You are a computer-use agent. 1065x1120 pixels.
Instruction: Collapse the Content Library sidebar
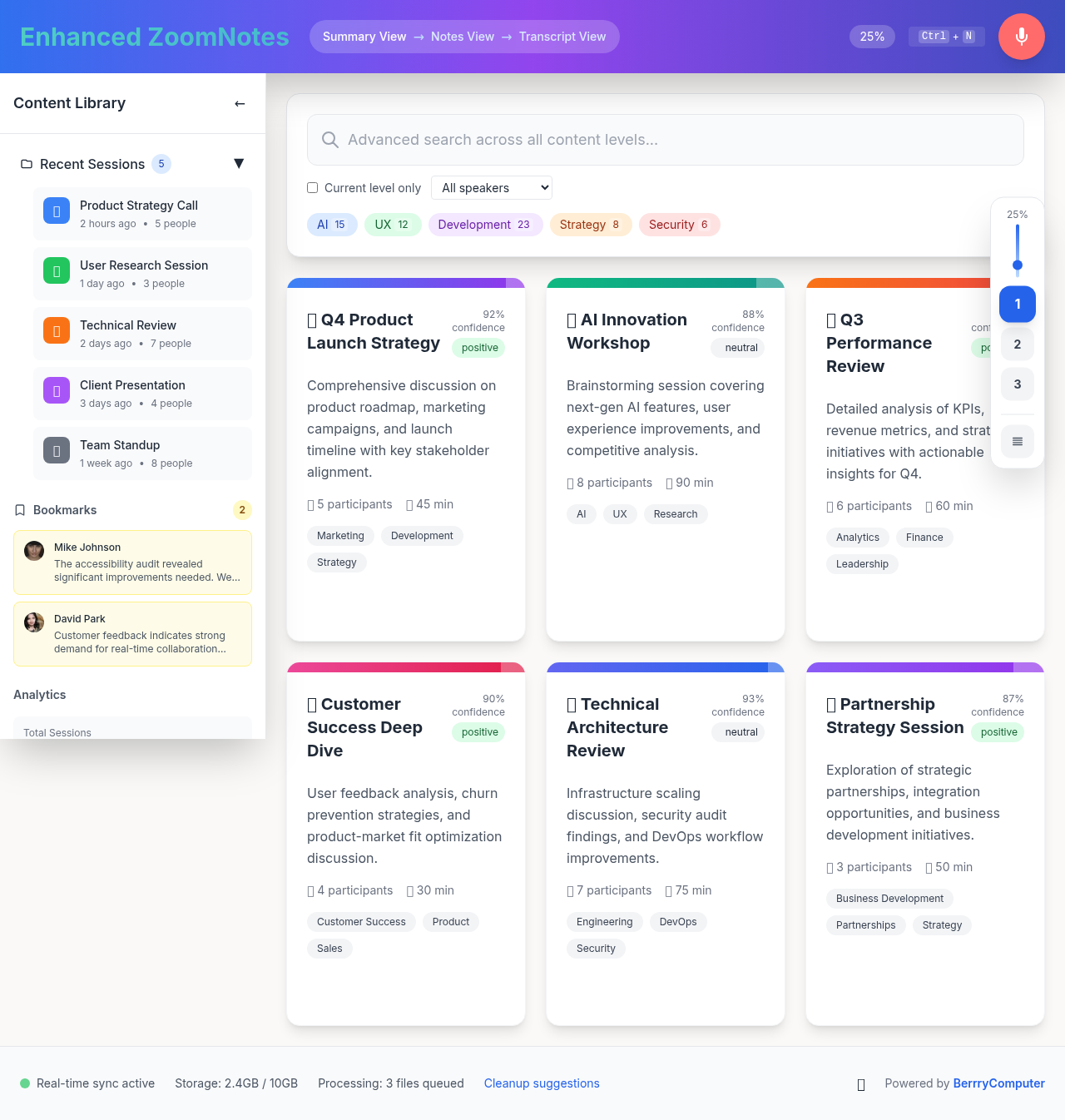pyautogui.click(x=240, y=103)
